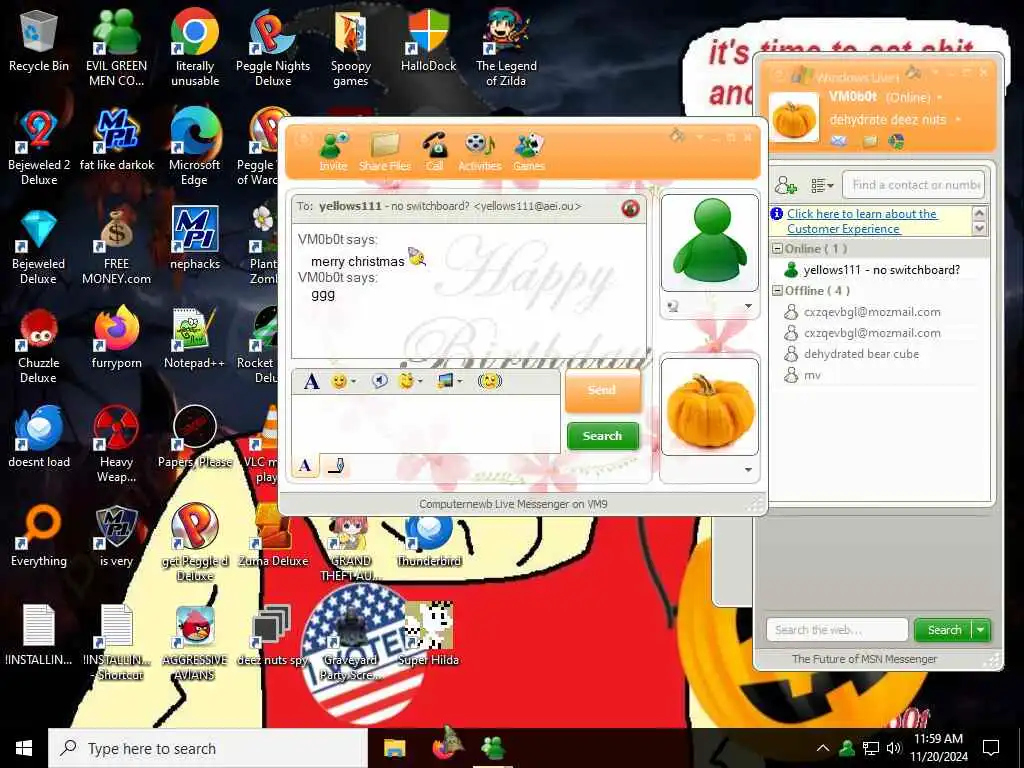Open Activities in the conversation toolbar
This screenshot has height=768, width=1024.
click(480, 152)
